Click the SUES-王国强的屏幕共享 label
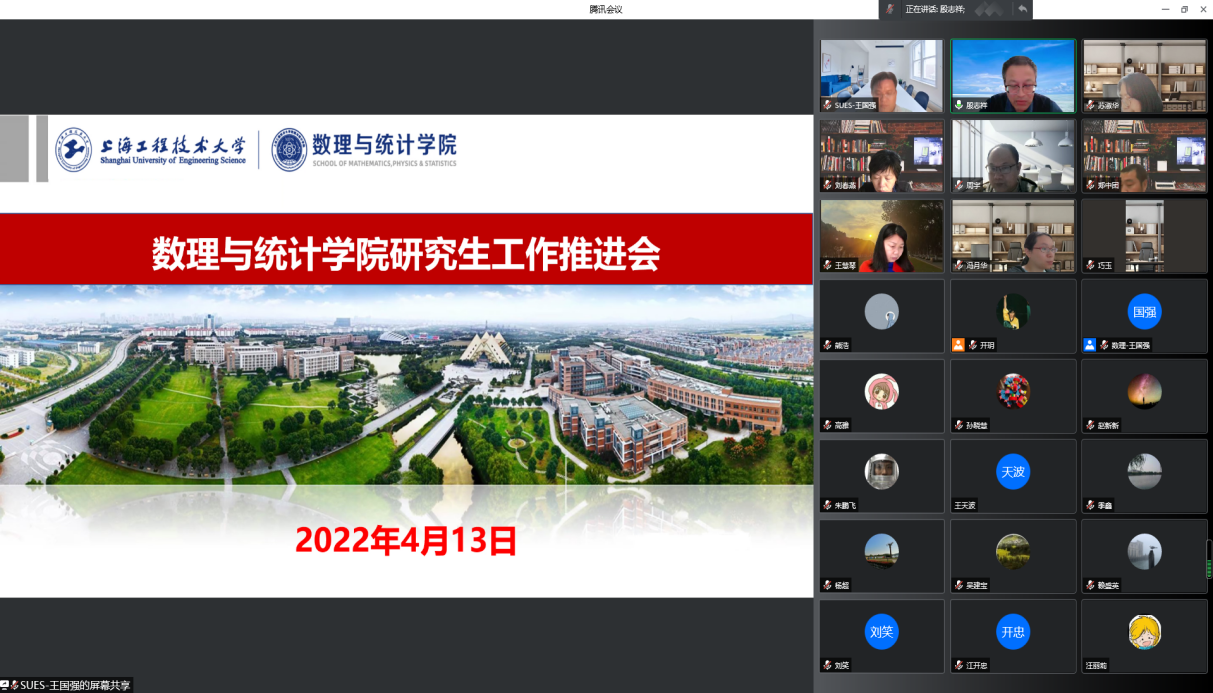Viewport: 1213px width, 693px height. pos(74,685)
